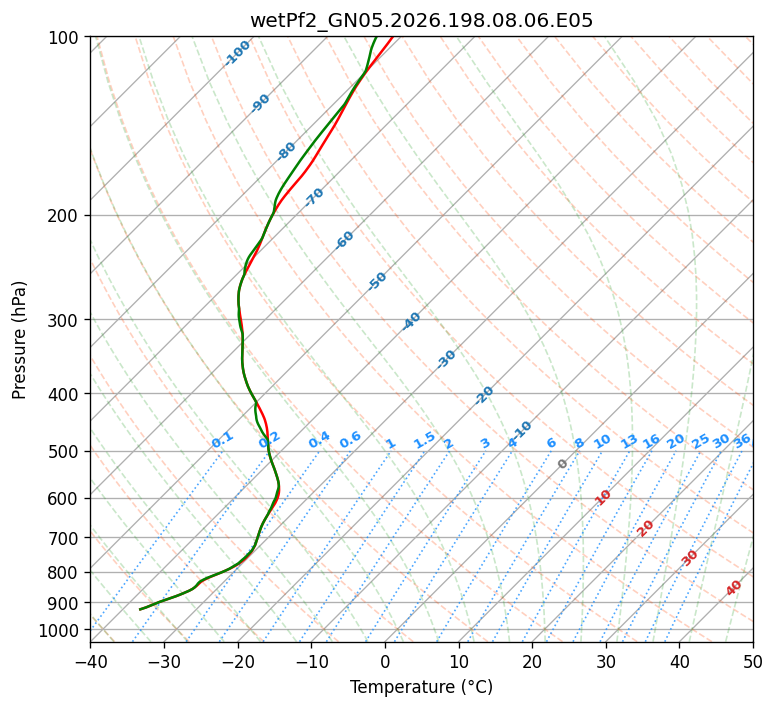Click the 1.5 mixing ratio label
This screenshot has width=775, height=708.
(x=425, y=440)
